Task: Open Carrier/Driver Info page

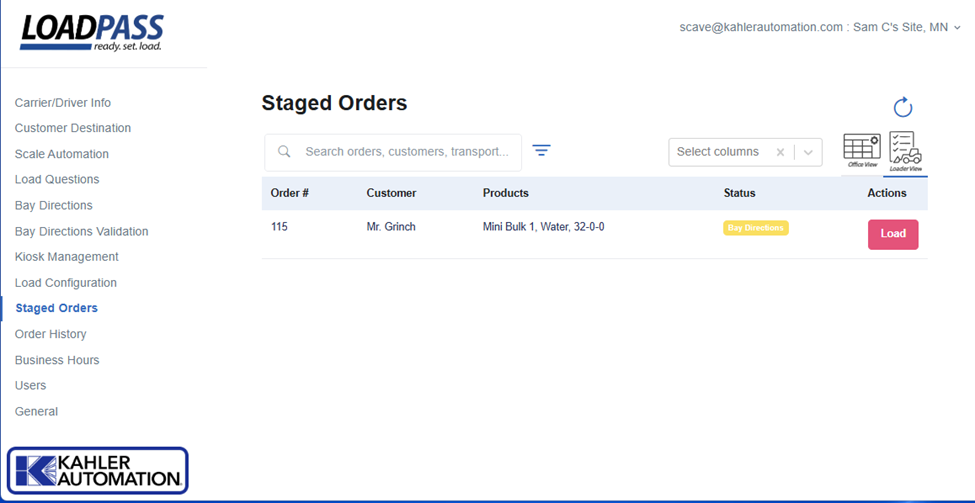Action: (x=63, y=103)
